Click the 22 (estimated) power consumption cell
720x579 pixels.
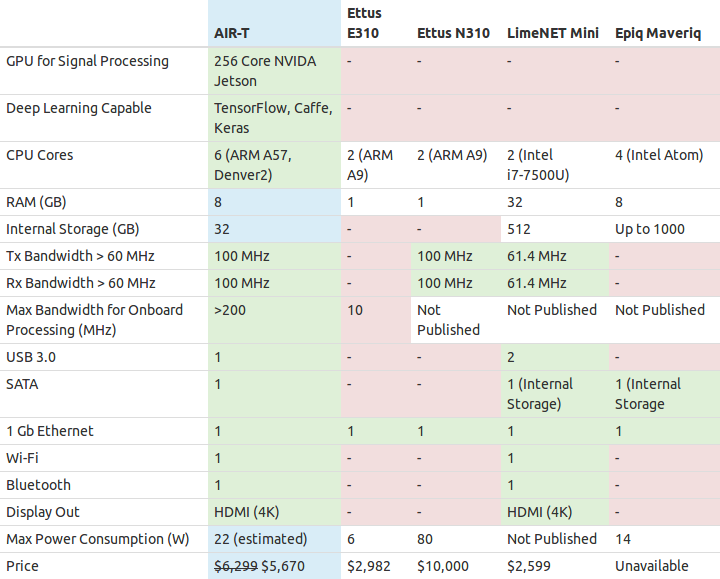(260, 539)
